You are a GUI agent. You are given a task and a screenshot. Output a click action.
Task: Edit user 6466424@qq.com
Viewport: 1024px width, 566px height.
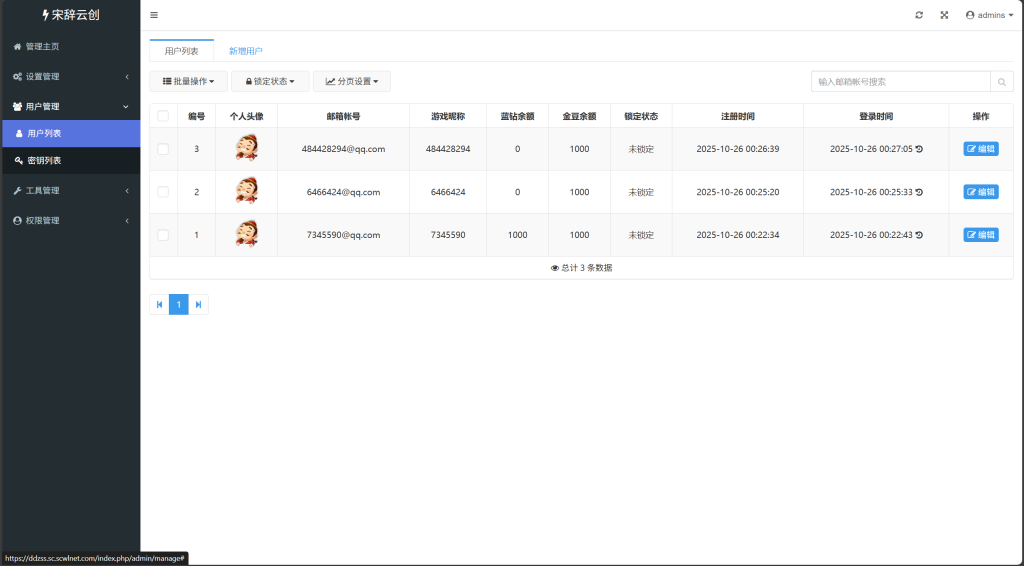pyautogui.click(x=981, y=192)
